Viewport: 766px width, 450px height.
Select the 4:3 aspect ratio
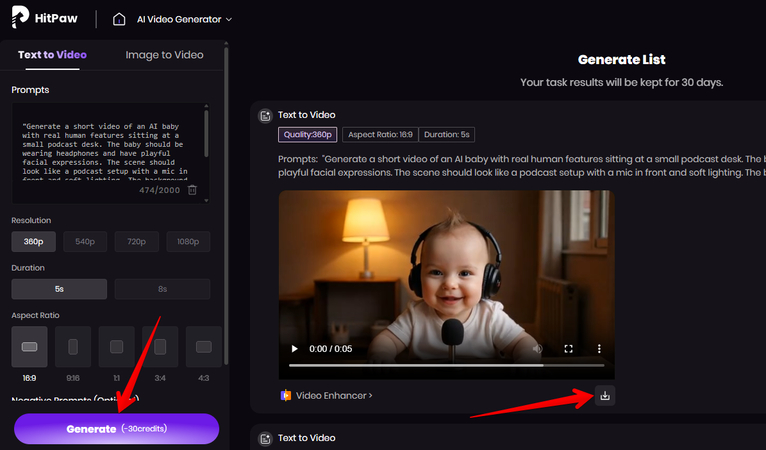tap(204, 347)
